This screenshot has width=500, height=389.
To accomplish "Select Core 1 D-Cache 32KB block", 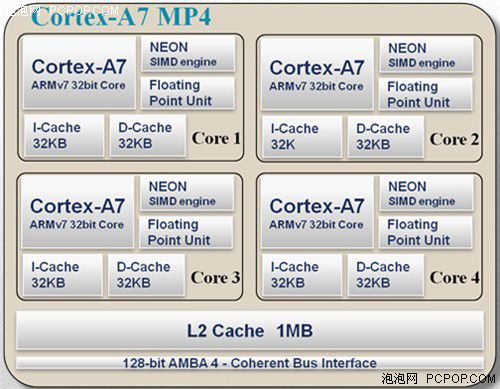I will (x=148, y=135).
